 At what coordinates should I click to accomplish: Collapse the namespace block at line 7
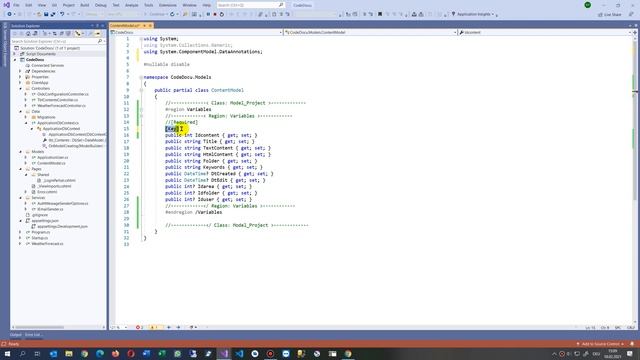click(141, 77)
